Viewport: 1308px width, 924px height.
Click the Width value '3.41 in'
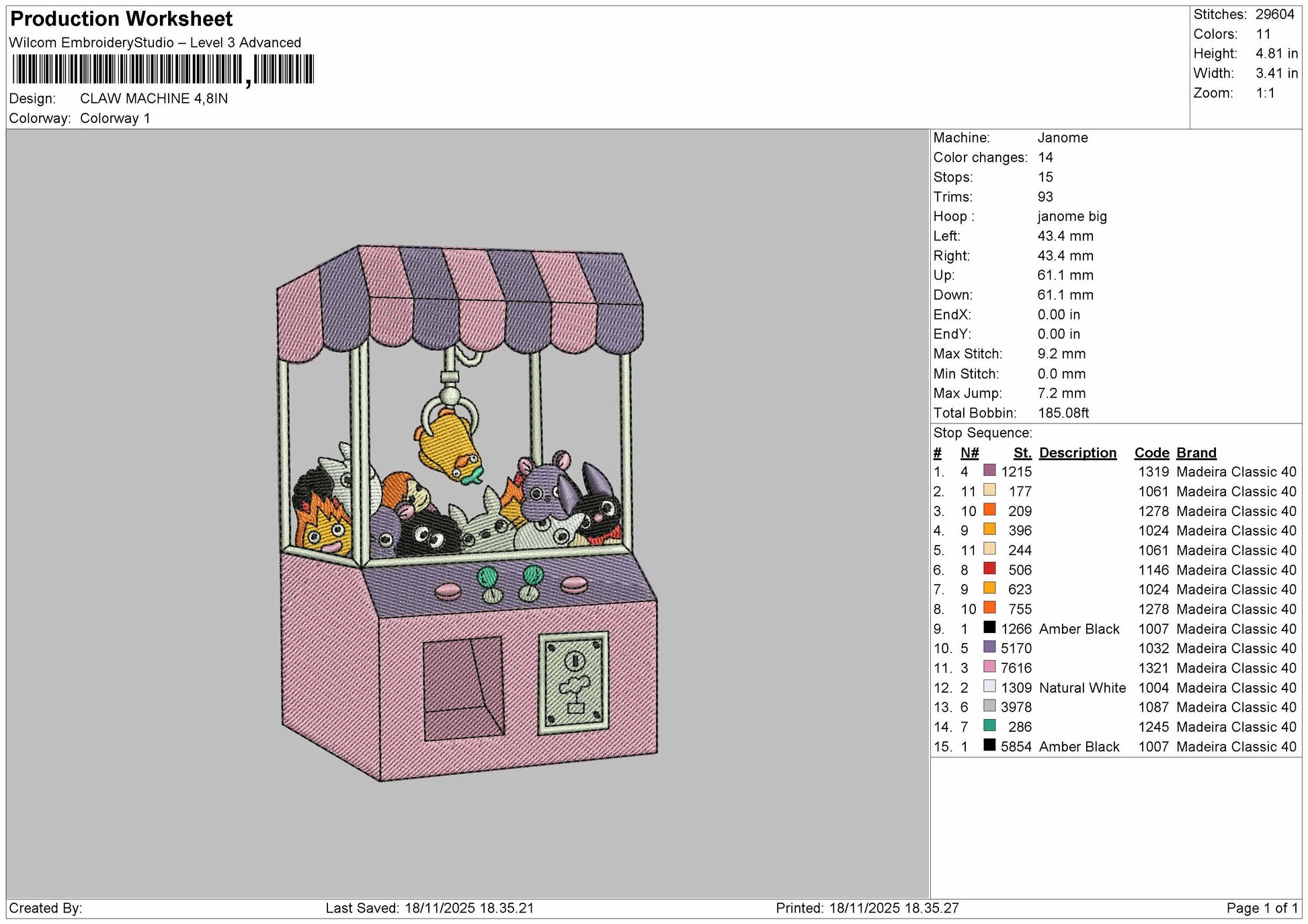pos(1277,73)
